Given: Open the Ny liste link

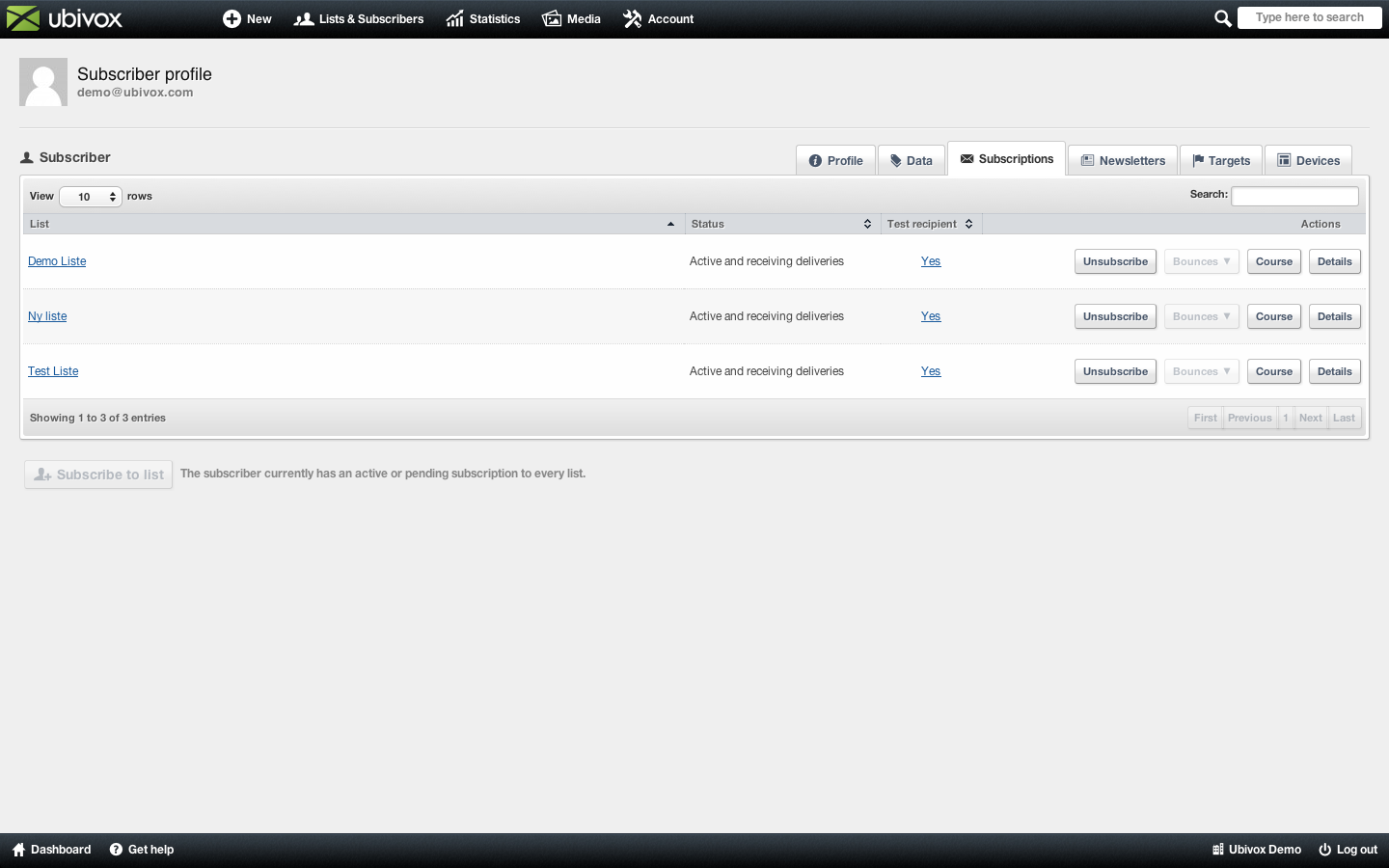Looking at the screenshot, I should (47, 316).
